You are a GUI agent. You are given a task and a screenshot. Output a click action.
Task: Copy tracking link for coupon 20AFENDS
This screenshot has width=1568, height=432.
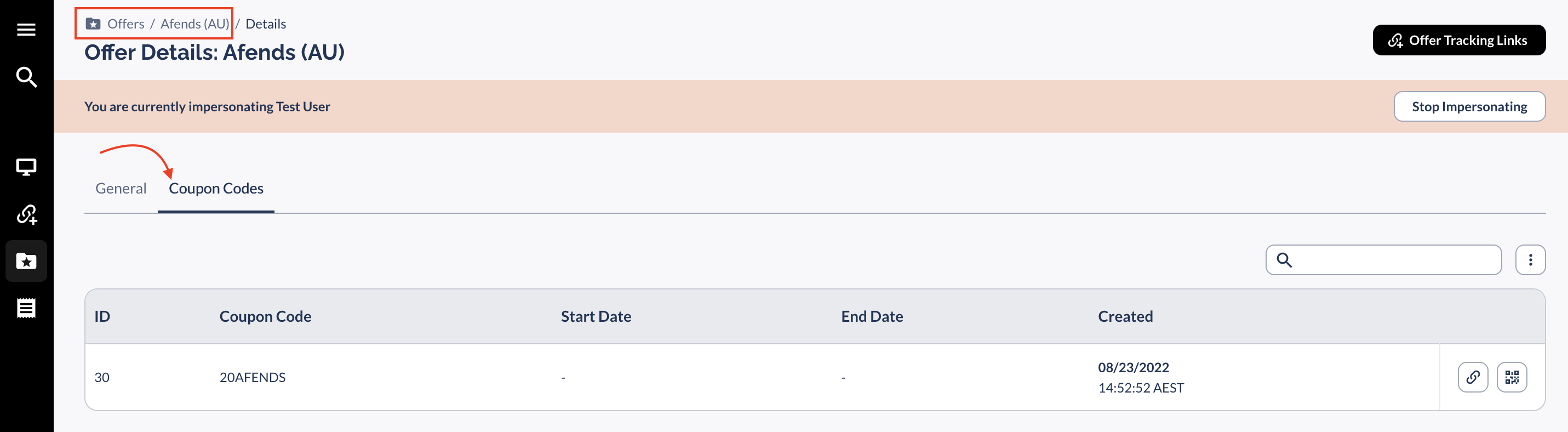point(1473,377)
